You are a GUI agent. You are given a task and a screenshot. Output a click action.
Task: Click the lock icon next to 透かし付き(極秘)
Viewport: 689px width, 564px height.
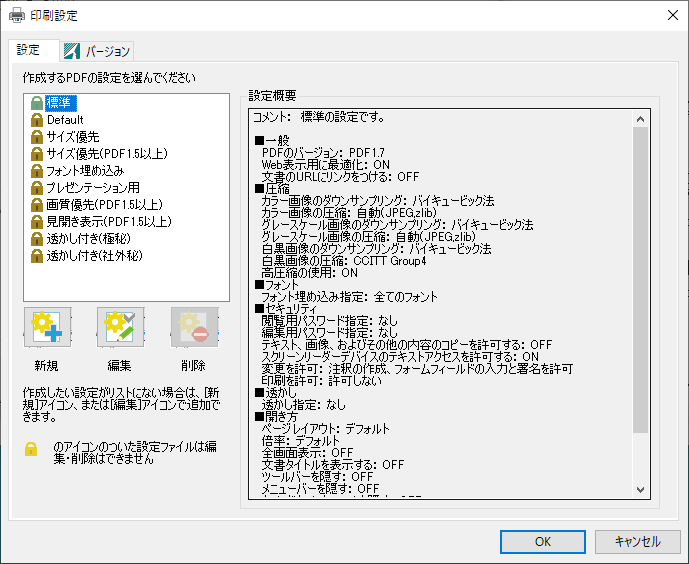tap(37, 239)
